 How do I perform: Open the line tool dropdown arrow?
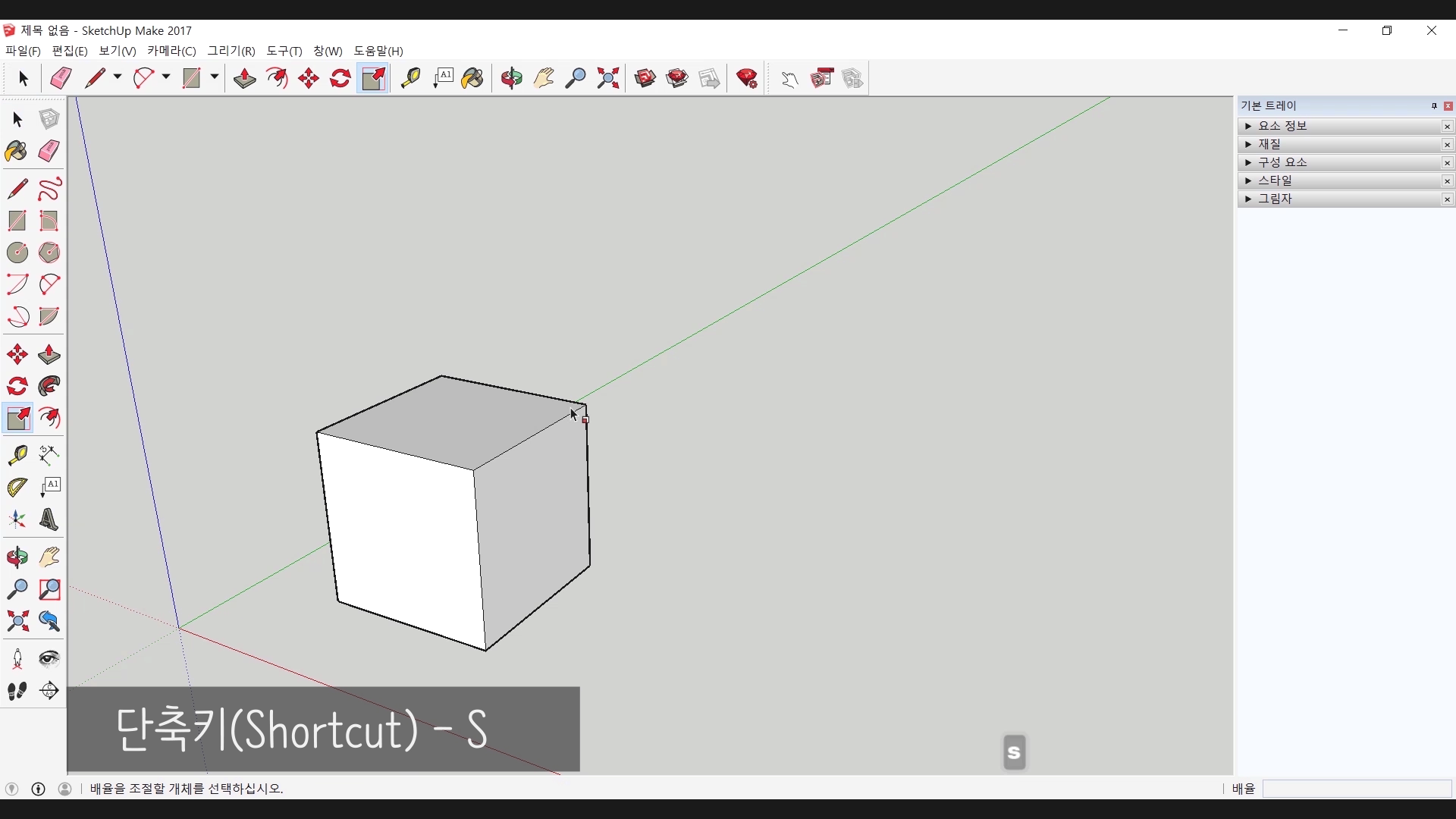click(x=118, y=77)
